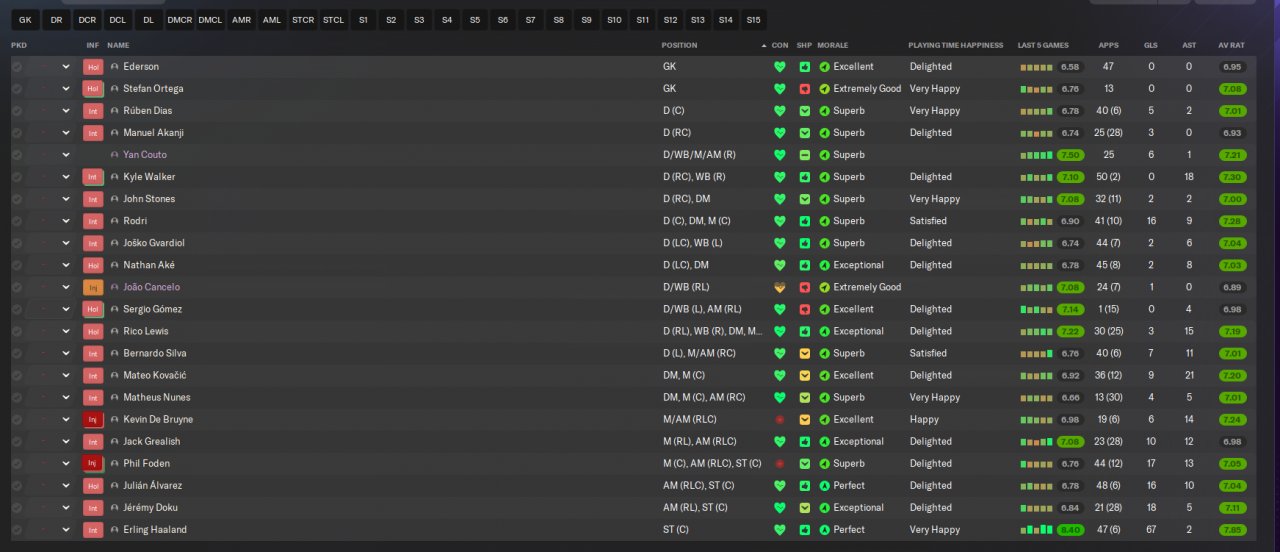Click the Inj injury badge next to Phil Foden

pos(93,463)
